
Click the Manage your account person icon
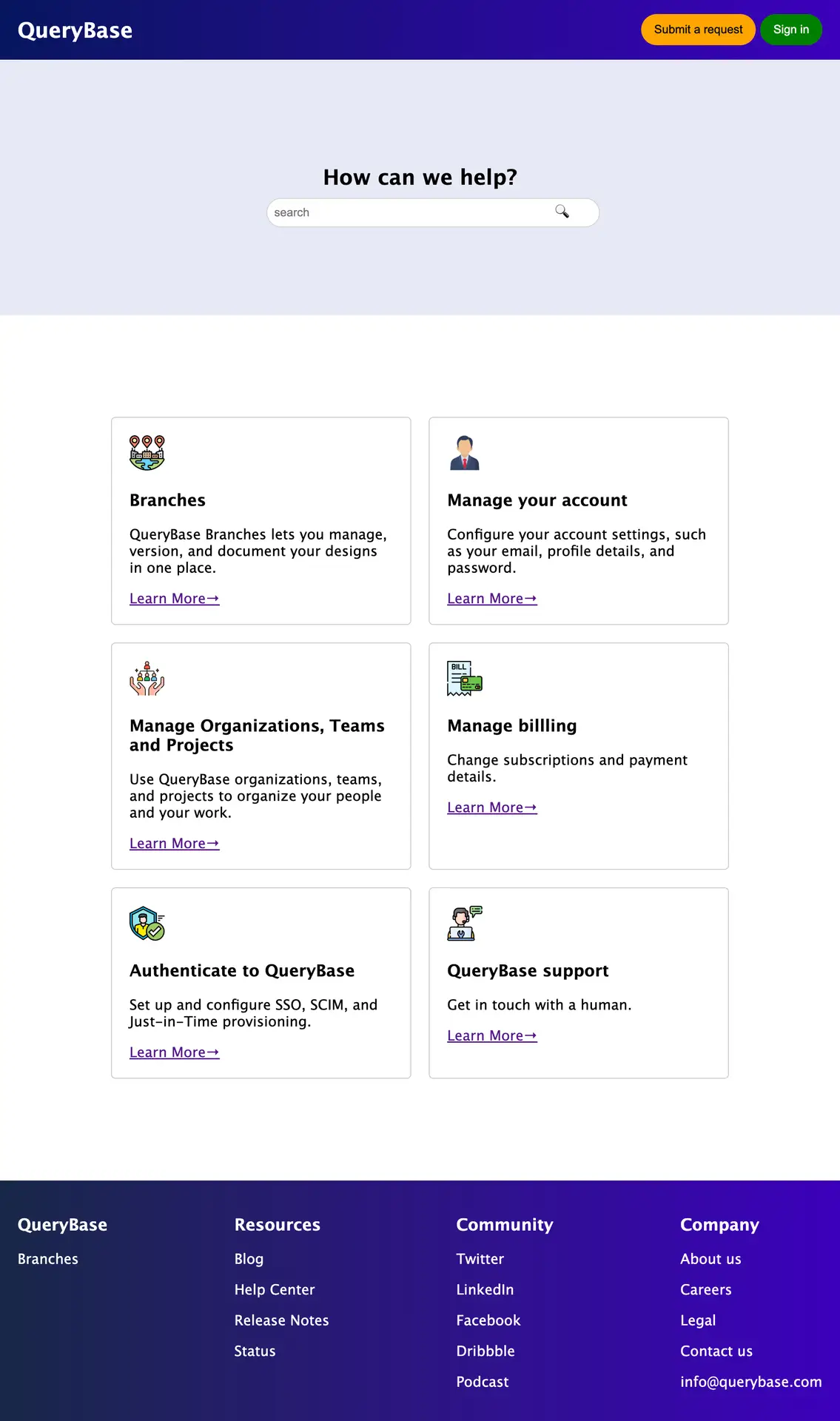pyautogui.click(x=465, y=453)
